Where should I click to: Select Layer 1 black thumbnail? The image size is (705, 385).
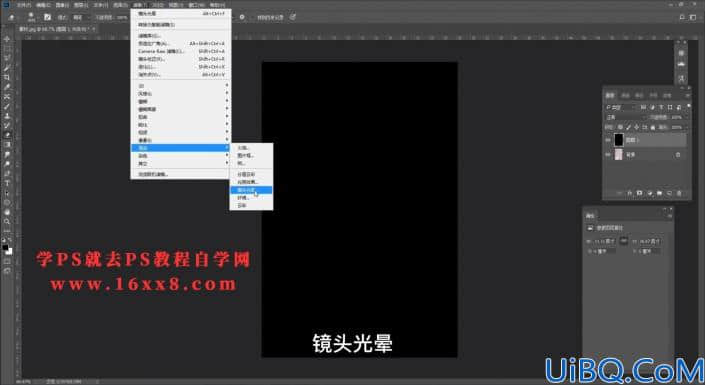coord(619,140)
